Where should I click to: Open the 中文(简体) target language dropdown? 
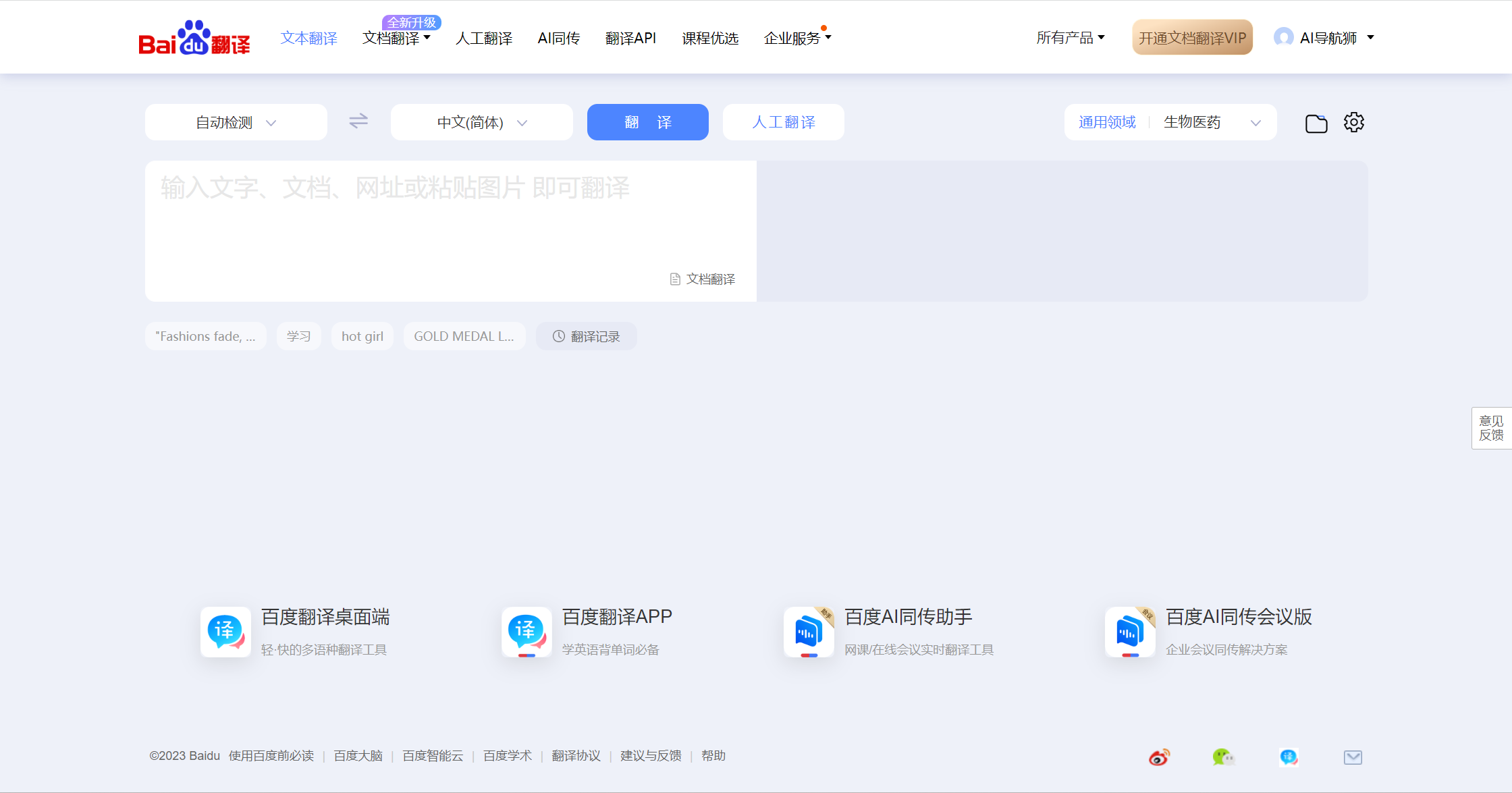click(x=481, y=122)
